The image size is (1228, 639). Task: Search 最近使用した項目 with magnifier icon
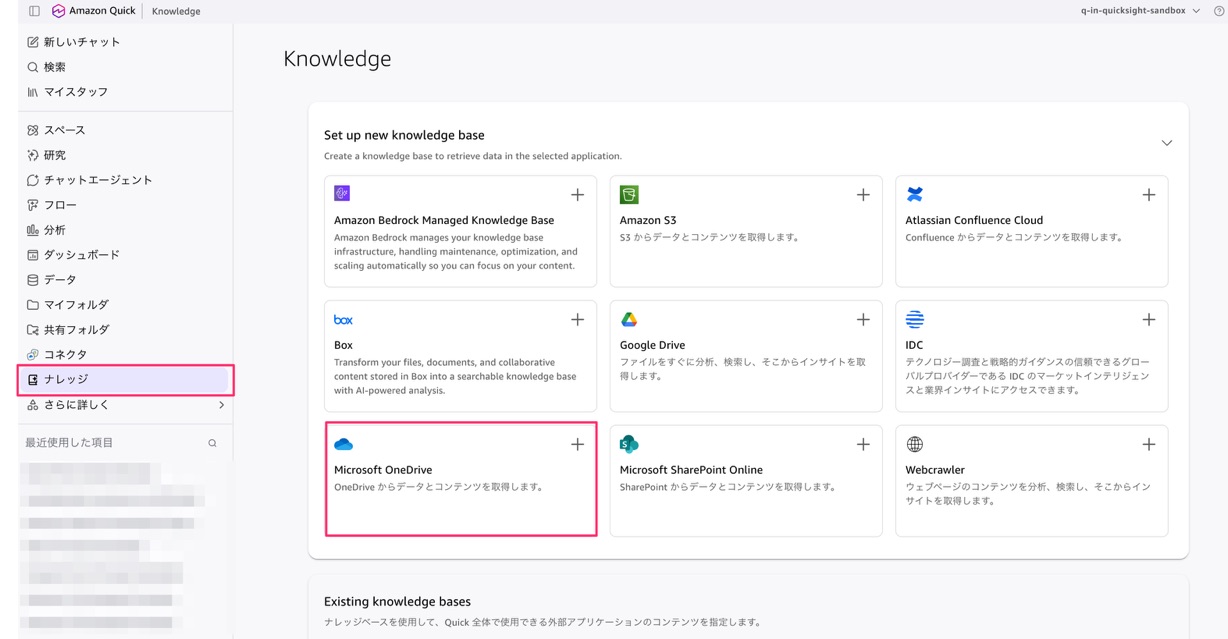point(212,443)
